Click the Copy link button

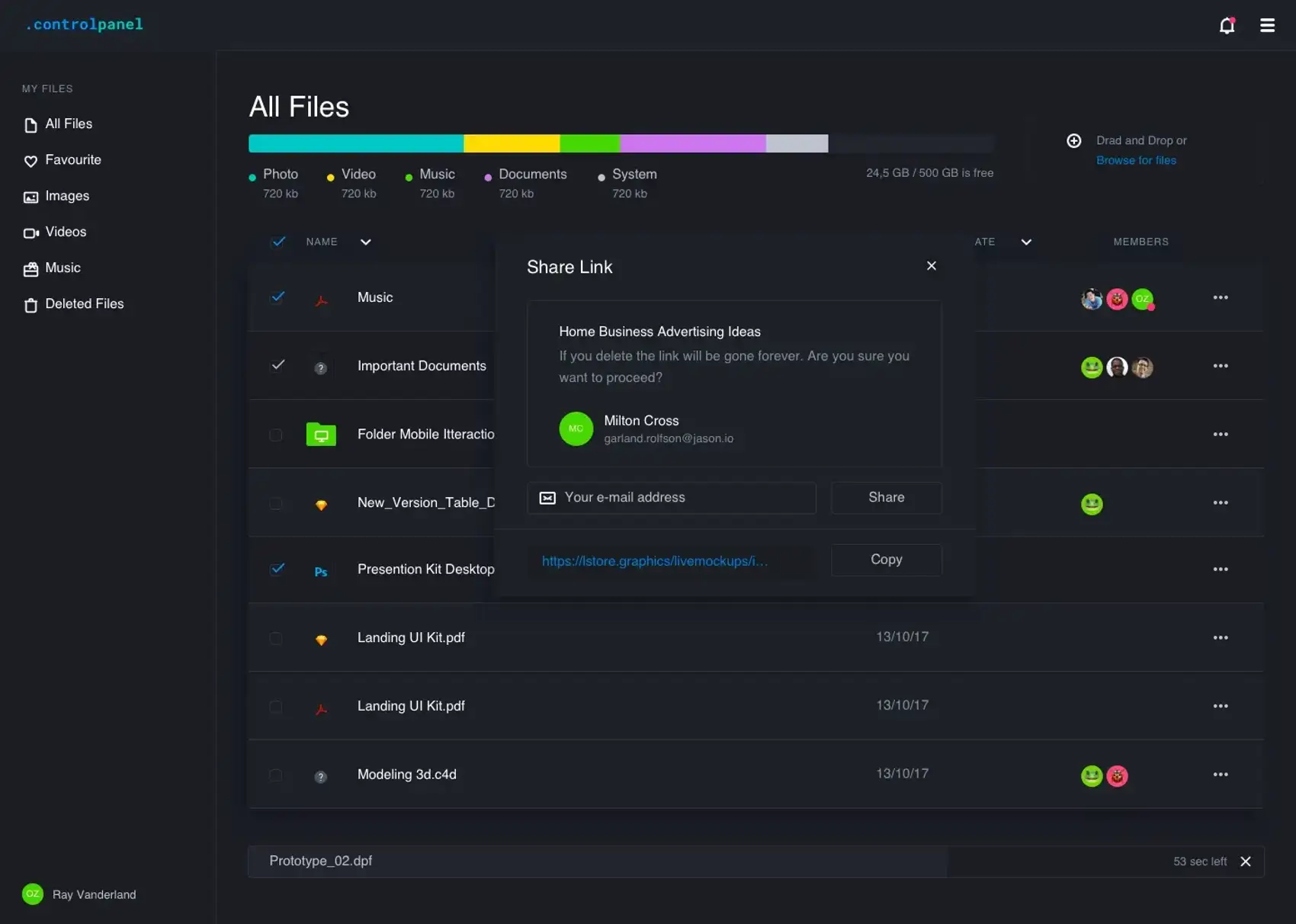[x=886, y=560]
